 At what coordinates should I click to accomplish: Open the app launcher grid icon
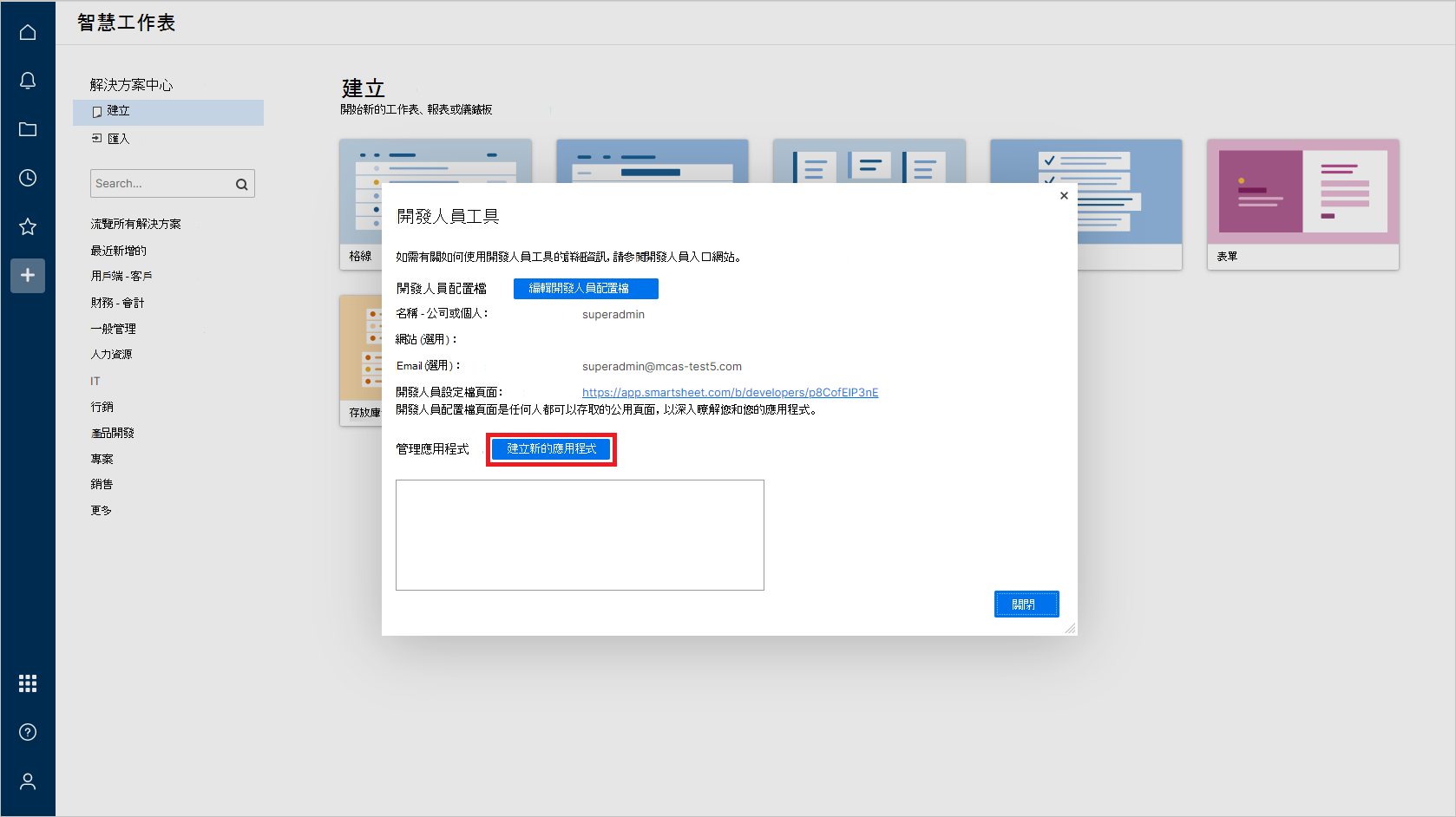coord(28,683)
